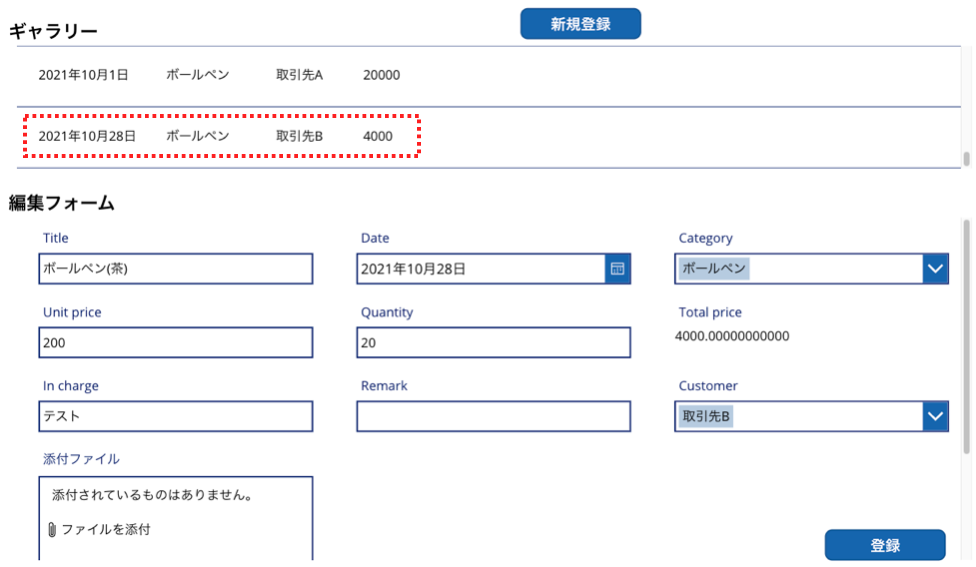Click the gallery scrollbar thumb
Viewport: 976px width, 567px height.
click(x=967, y=159)
